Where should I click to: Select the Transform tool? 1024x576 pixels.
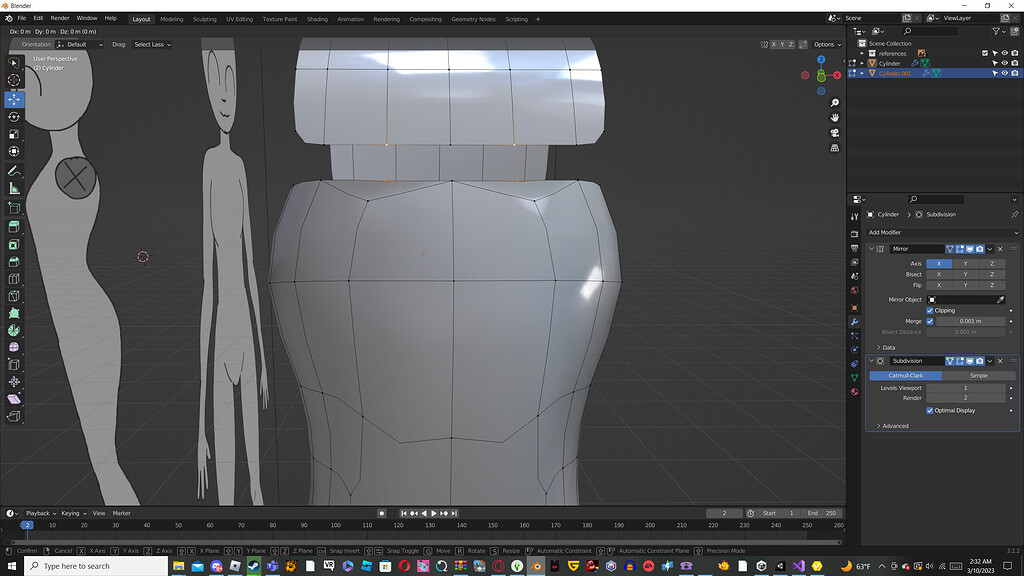[14, 151]
